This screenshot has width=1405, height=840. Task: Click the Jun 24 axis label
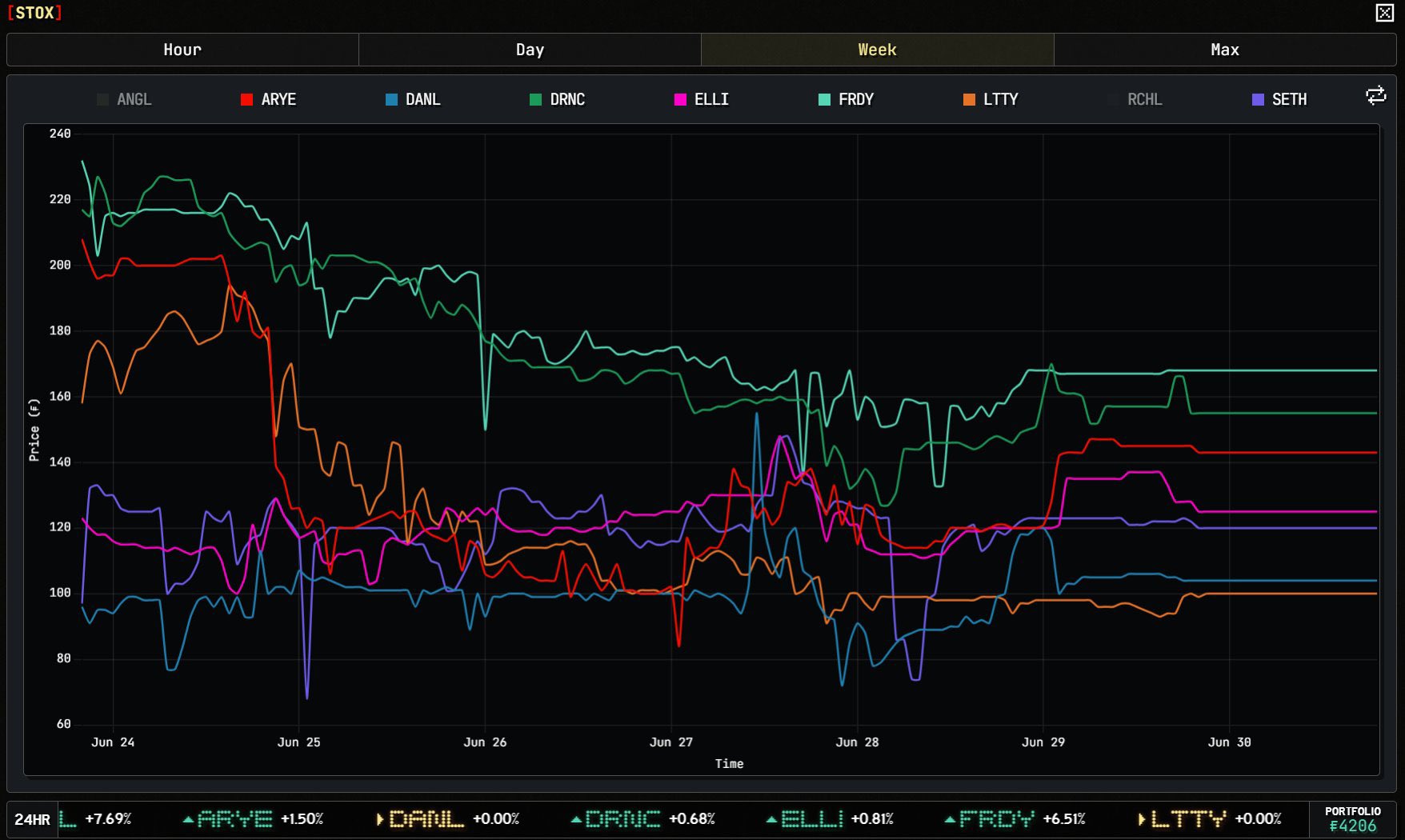tap(113, 742)
